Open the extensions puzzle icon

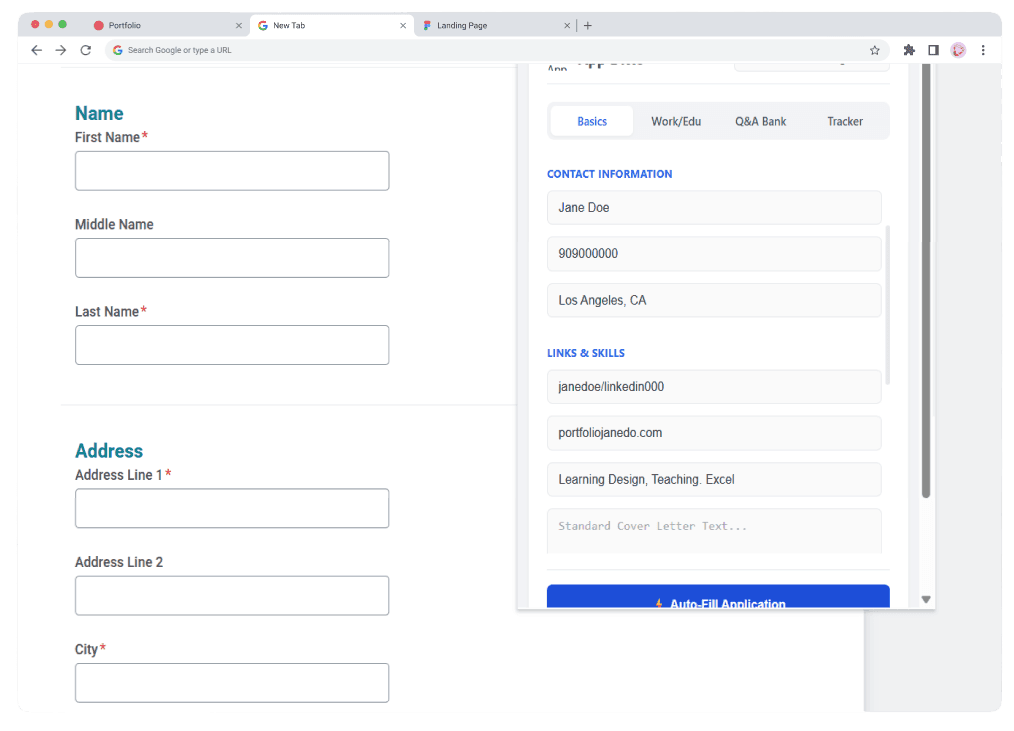(x=909, y=50)
